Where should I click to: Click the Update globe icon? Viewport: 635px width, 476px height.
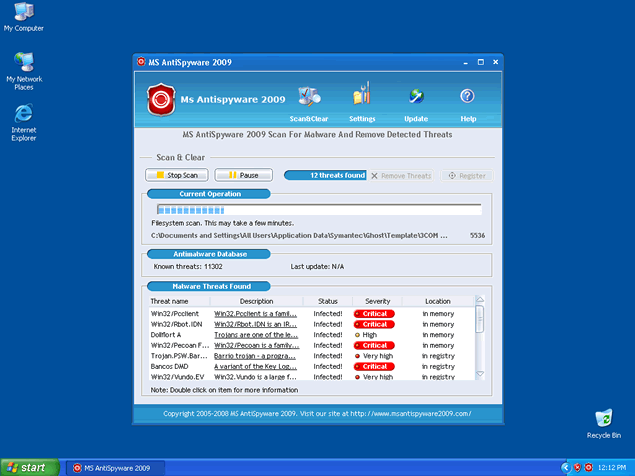[x=416, y=97]
